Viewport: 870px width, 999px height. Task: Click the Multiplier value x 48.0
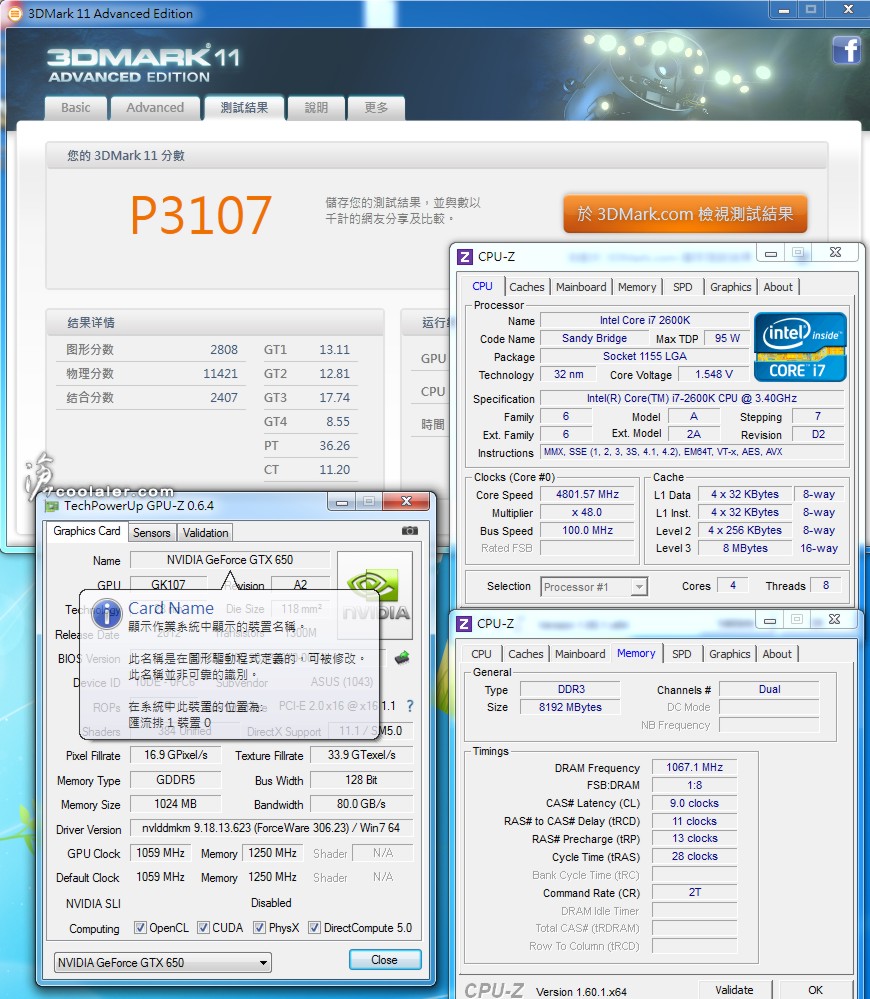click(x=587, y=512)
